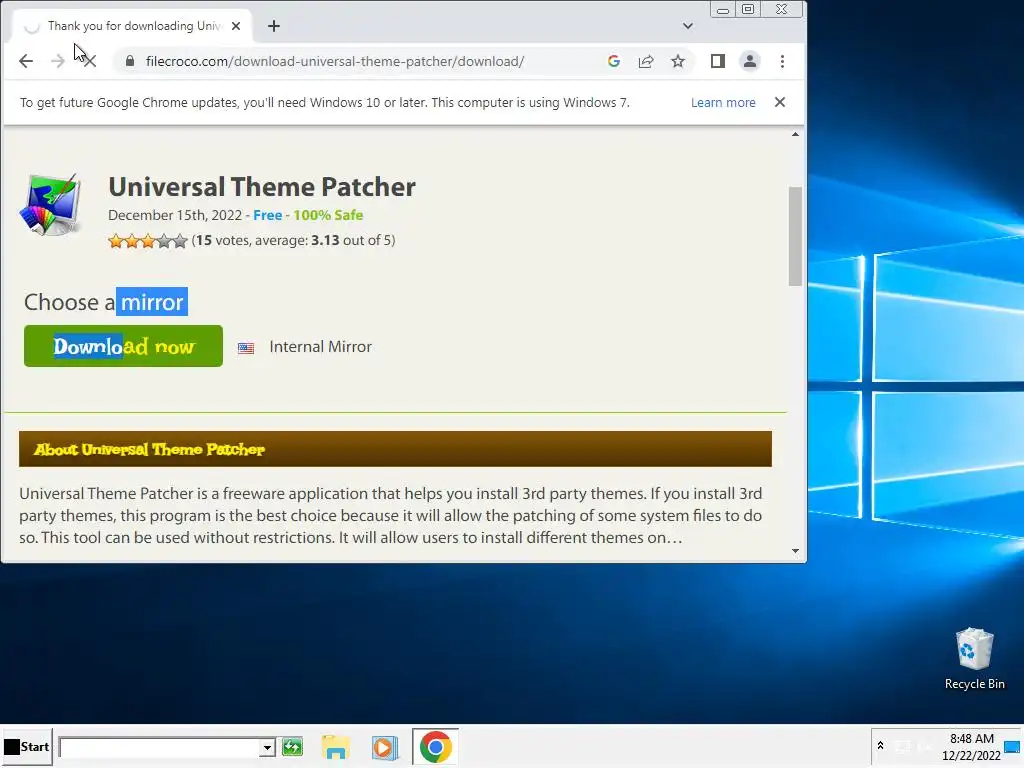
Task: Launch the media player taskbar icon
Action: point(385,746)
